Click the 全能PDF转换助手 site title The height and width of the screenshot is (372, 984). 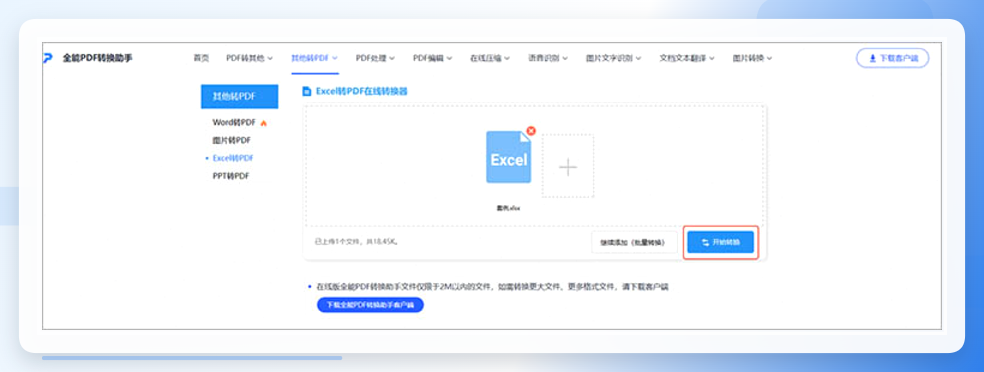point(97,58)
